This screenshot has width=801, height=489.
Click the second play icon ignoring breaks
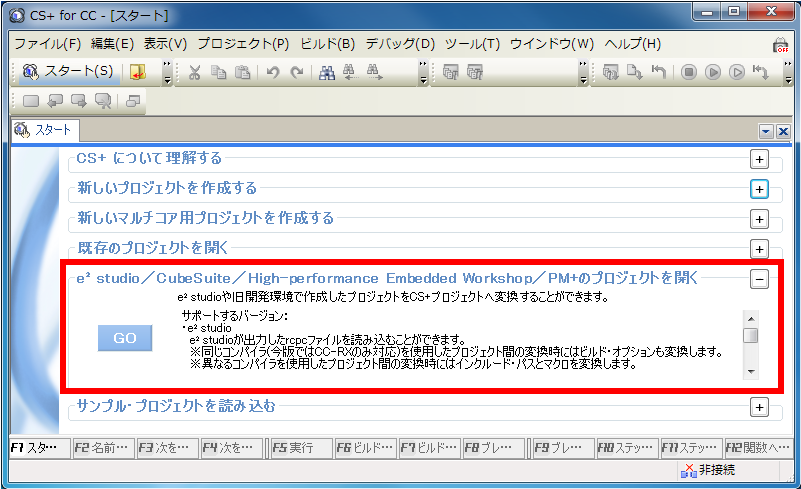737,73
